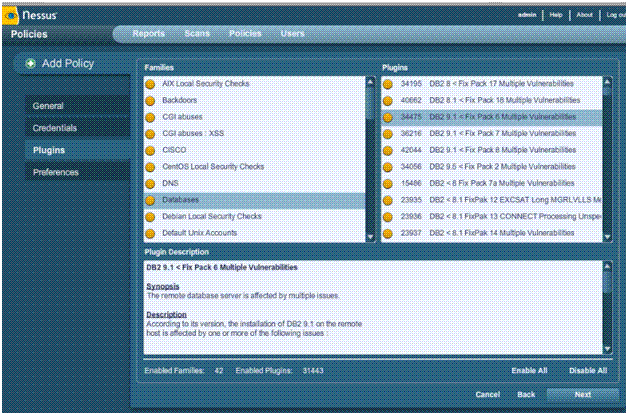Screen dimensions: 628x415
Task: Go to the Credentials policy section
Action: click(78, 128)
